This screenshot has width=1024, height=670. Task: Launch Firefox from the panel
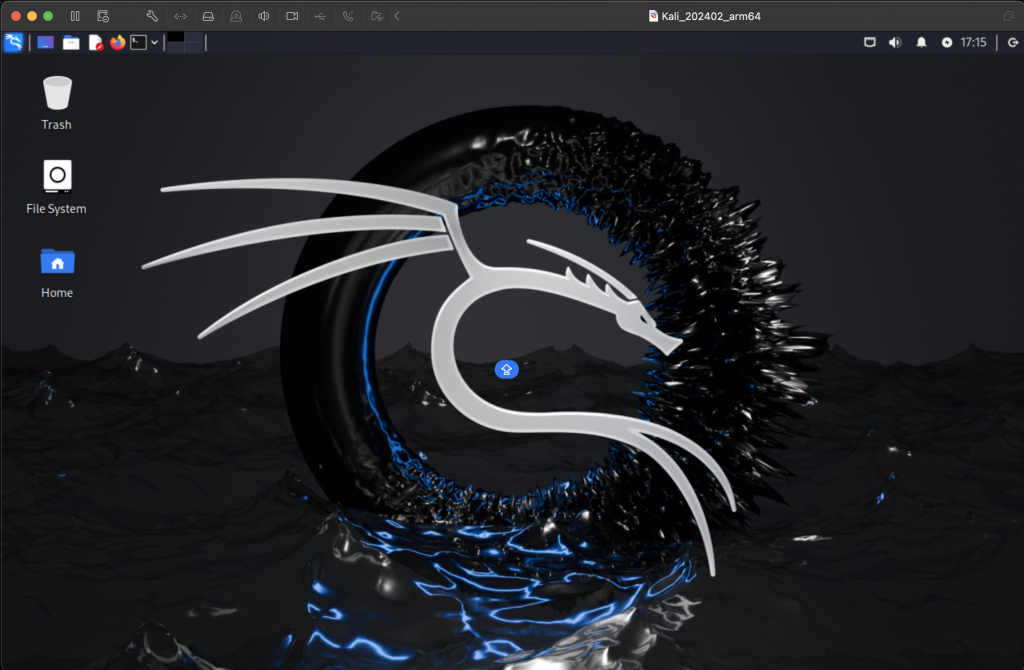point(118,42)
